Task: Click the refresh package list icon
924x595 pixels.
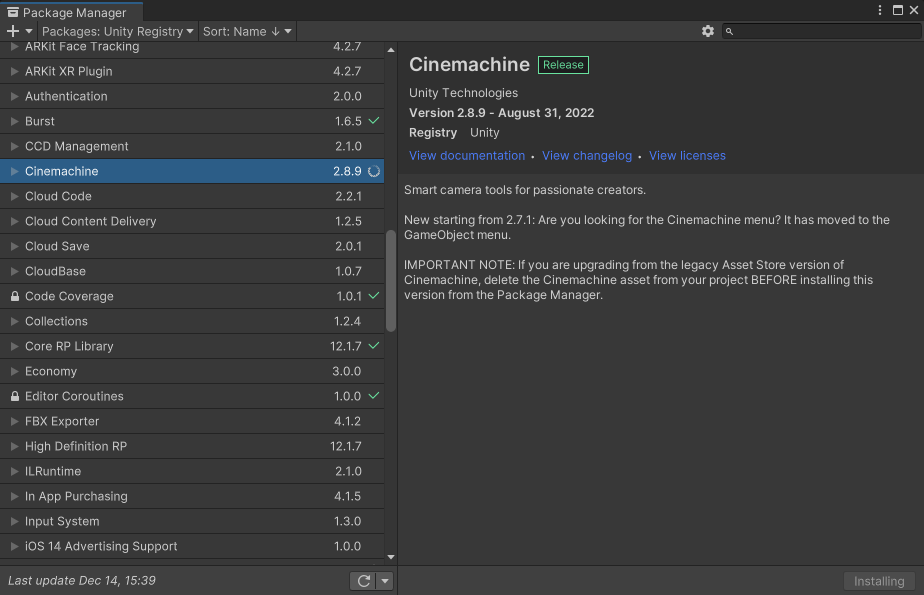Action: click(x=363, y=581)
